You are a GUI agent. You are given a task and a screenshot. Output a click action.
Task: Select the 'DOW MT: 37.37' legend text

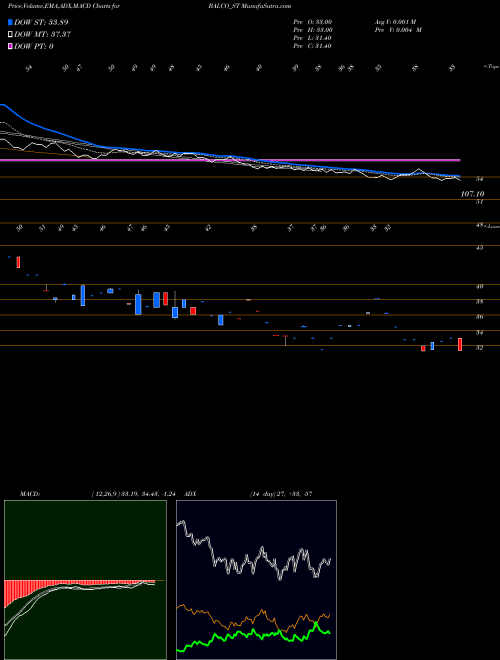point(42,35)
